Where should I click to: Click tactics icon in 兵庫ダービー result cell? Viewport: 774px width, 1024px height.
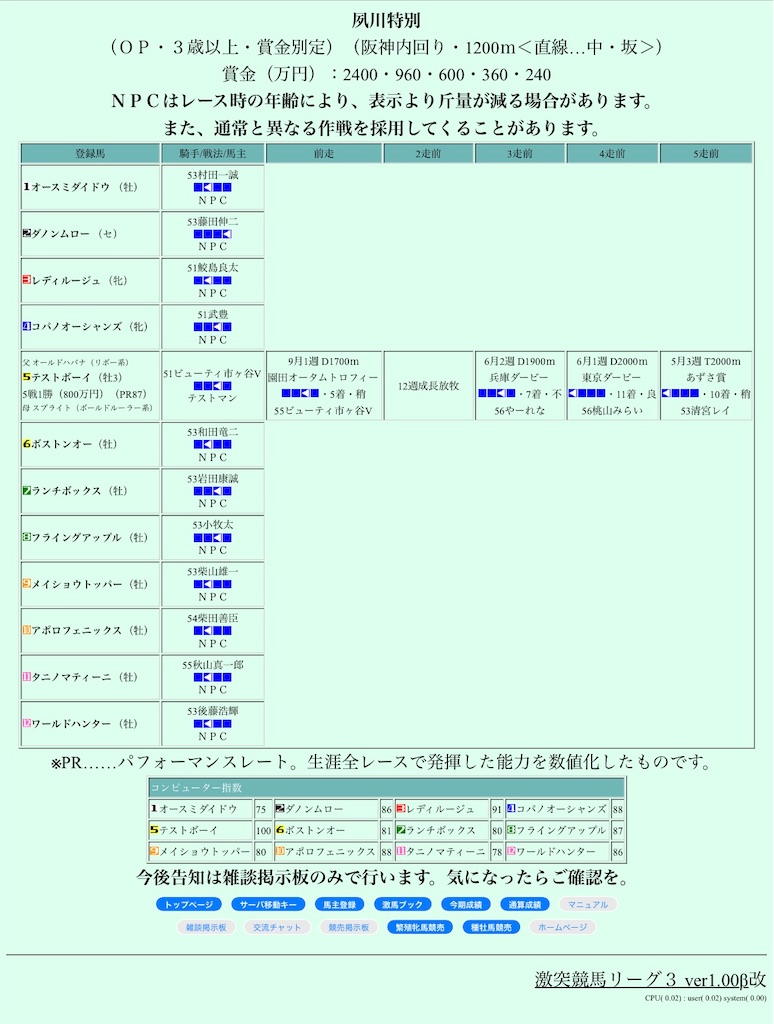[x=496, y=393]
